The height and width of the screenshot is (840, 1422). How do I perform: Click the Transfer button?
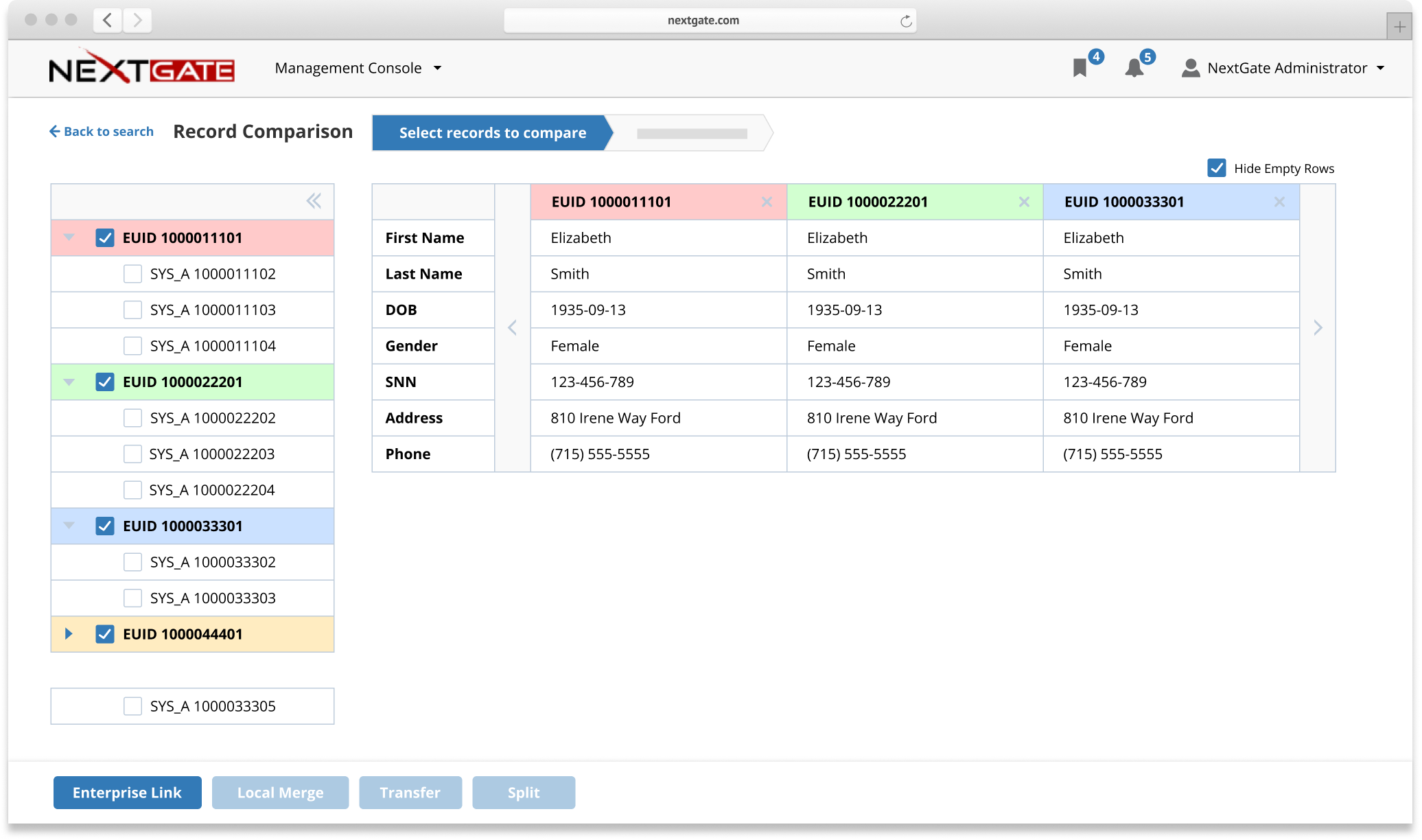pos(410,793)
